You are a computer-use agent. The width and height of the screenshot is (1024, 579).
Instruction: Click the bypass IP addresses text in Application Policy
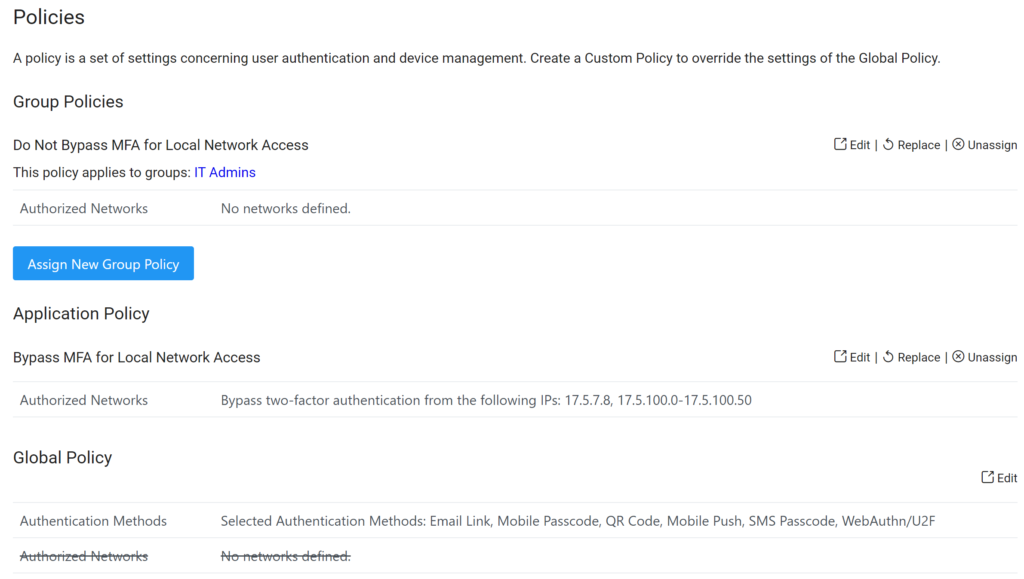pyautogui.click(x=486, y=400)
